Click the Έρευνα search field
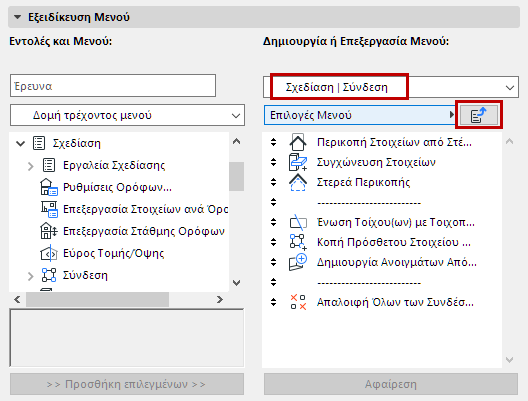 click(113, 86)
